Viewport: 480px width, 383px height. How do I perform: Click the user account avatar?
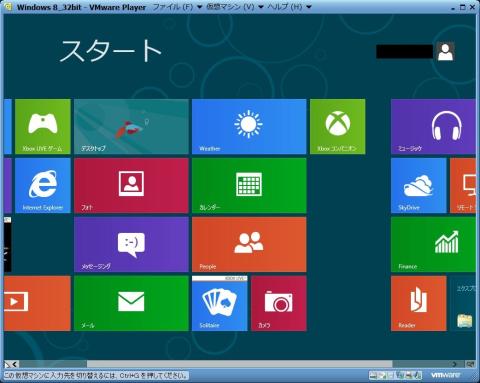point(445,51)
